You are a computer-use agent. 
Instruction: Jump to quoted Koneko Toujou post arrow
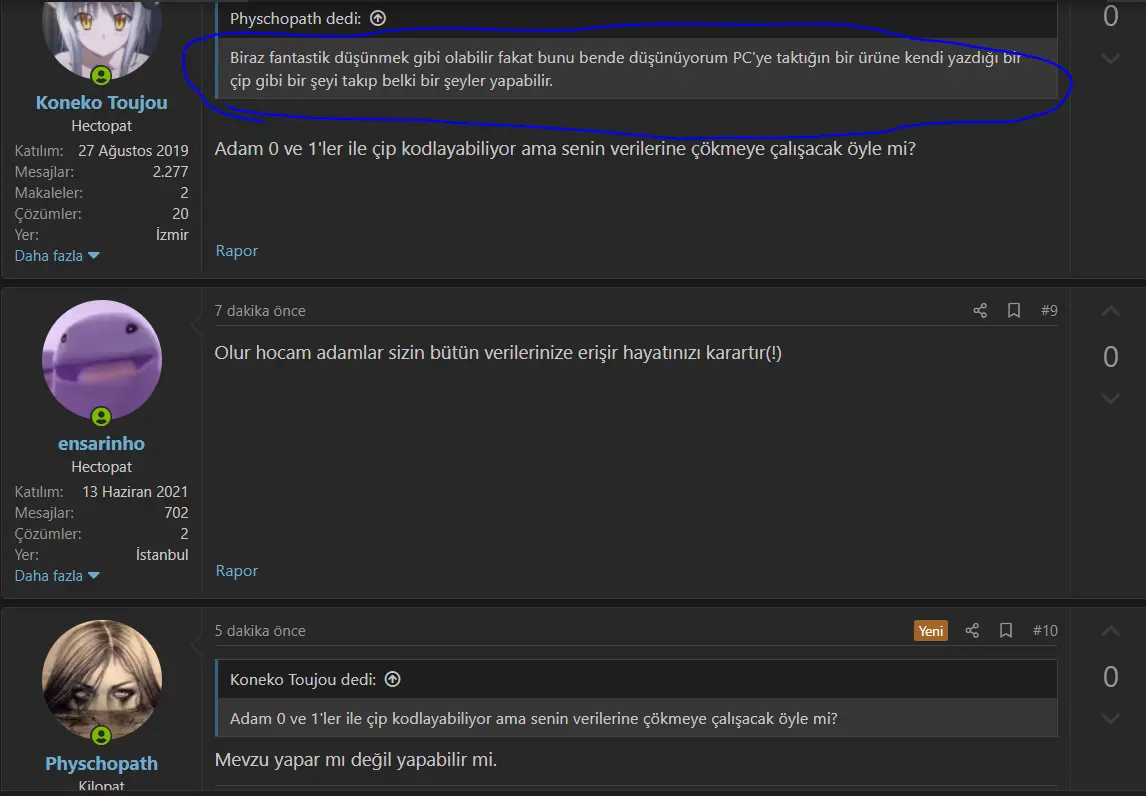(392, 679)
